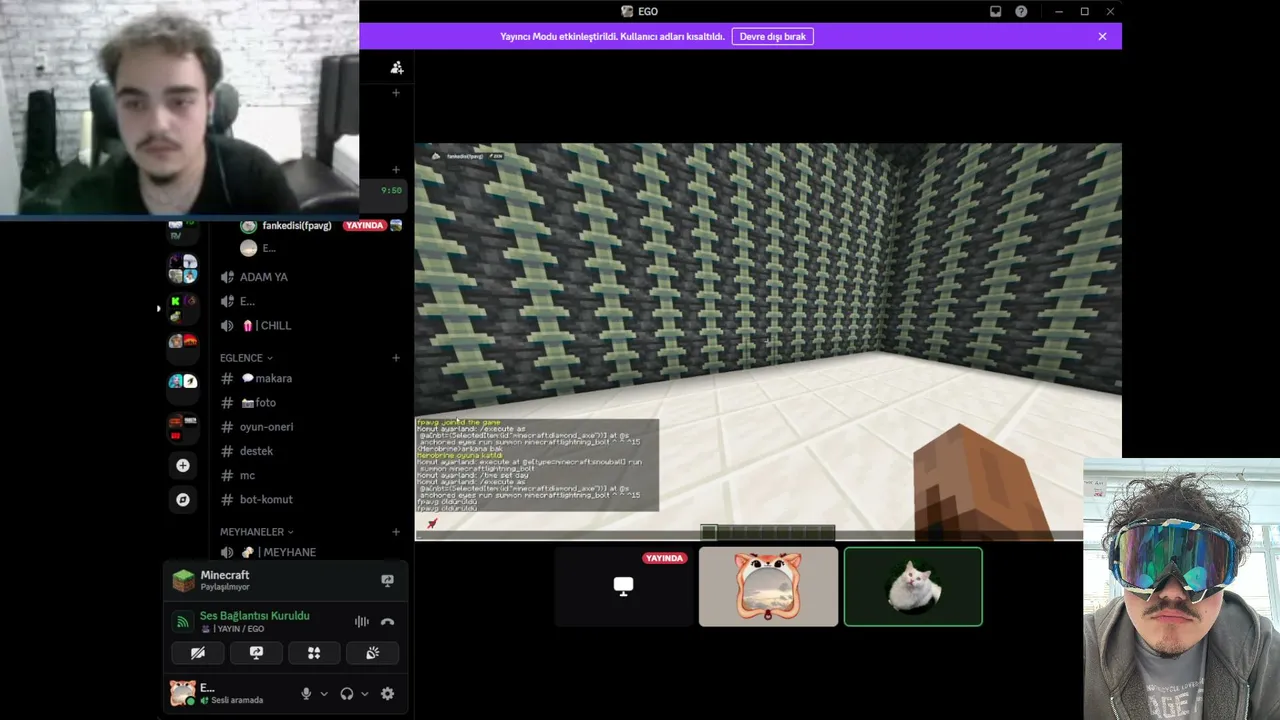Select the stream tile with the YAYINDA badge
The image size is (1280, 720).
pos(623,586)
